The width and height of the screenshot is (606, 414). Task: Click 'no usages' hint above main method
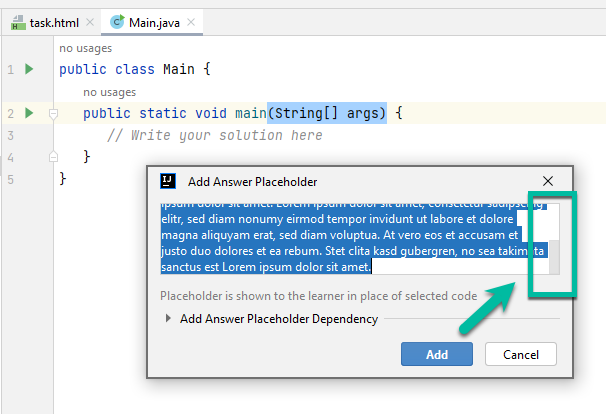(x=110, y=92)
